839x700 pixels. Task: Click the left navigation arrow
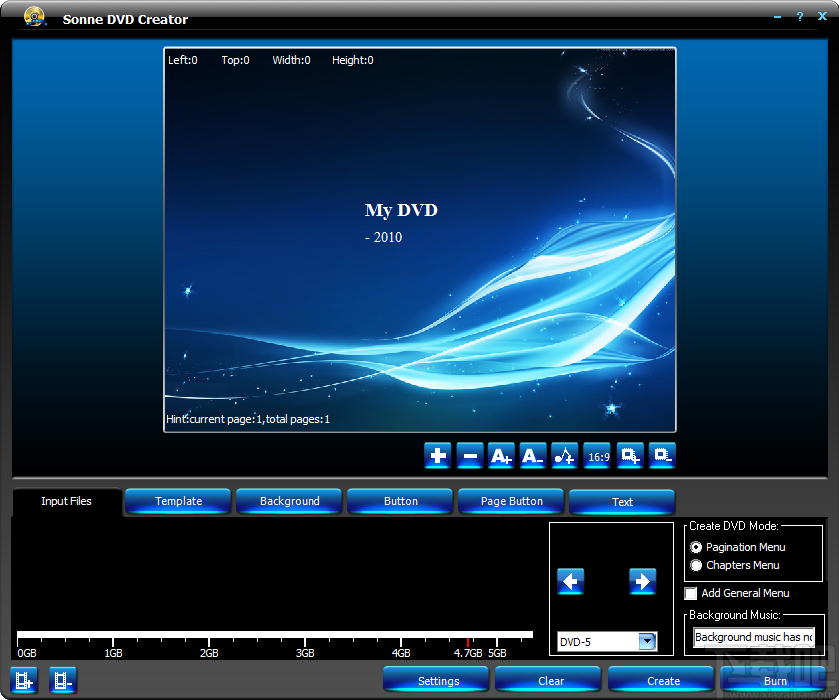(x=571, y=581)
